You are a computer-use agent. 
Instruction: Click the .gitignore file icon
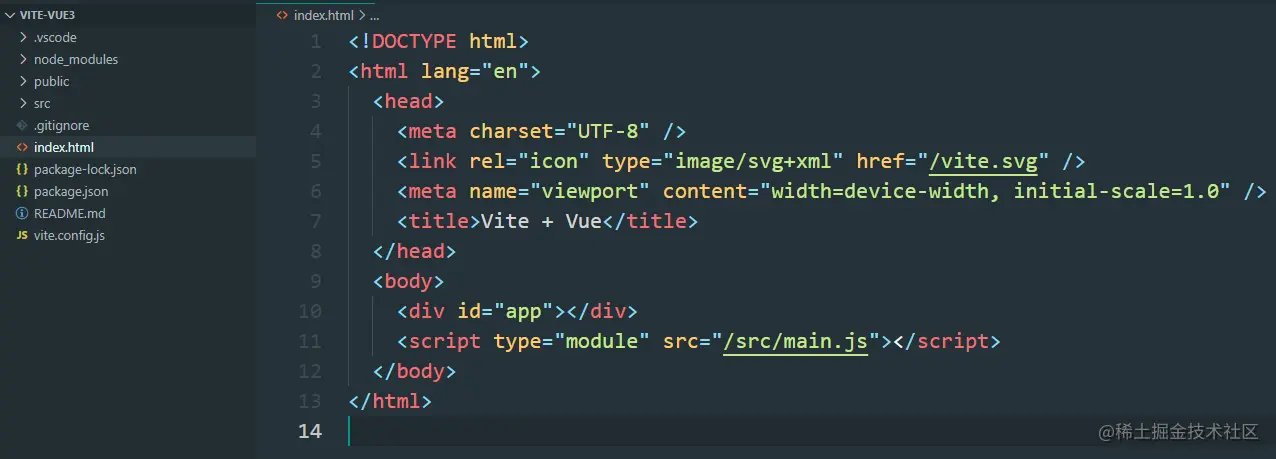[23, 125]
